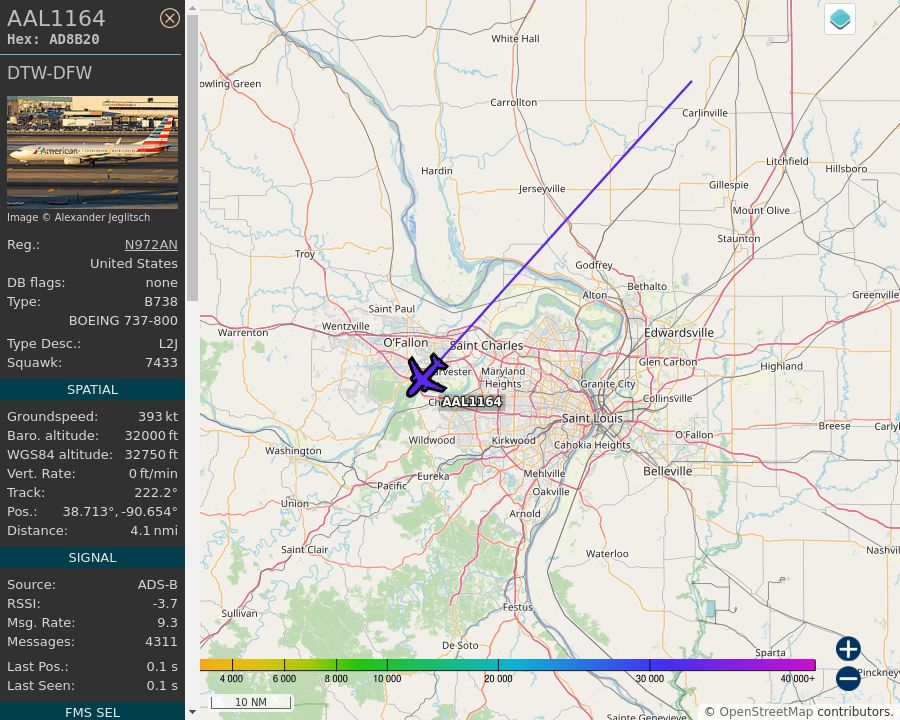Screen dimensions: 900x720
Task: Click the Messages count 4311
Action: tap(161, 641)
